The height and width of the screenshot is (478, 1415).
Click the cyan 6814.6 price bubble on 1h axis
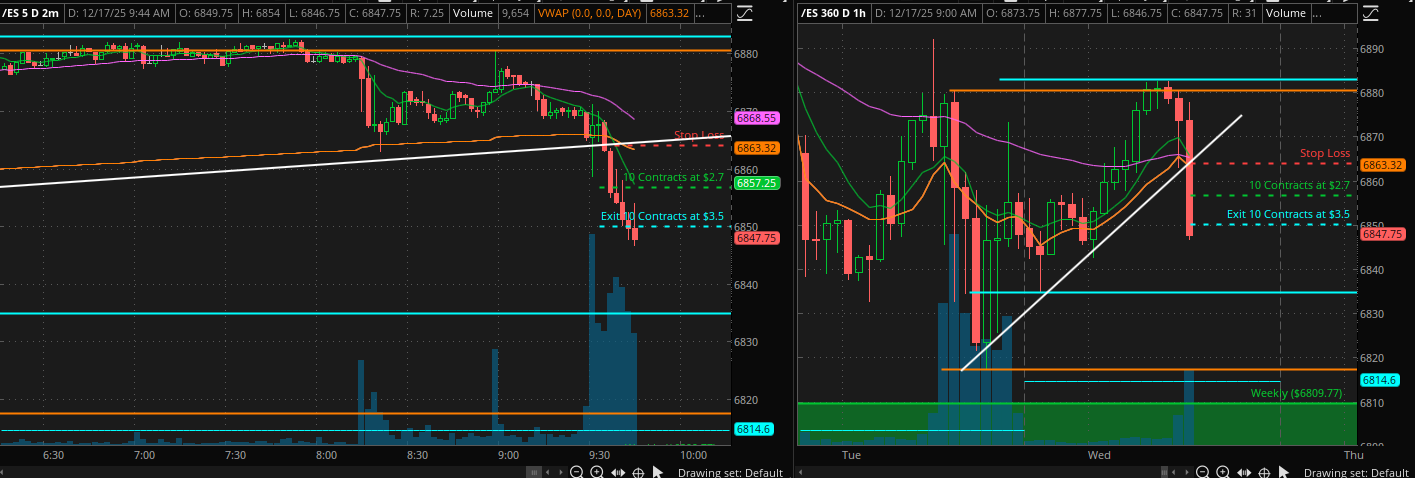point(1379,380)
